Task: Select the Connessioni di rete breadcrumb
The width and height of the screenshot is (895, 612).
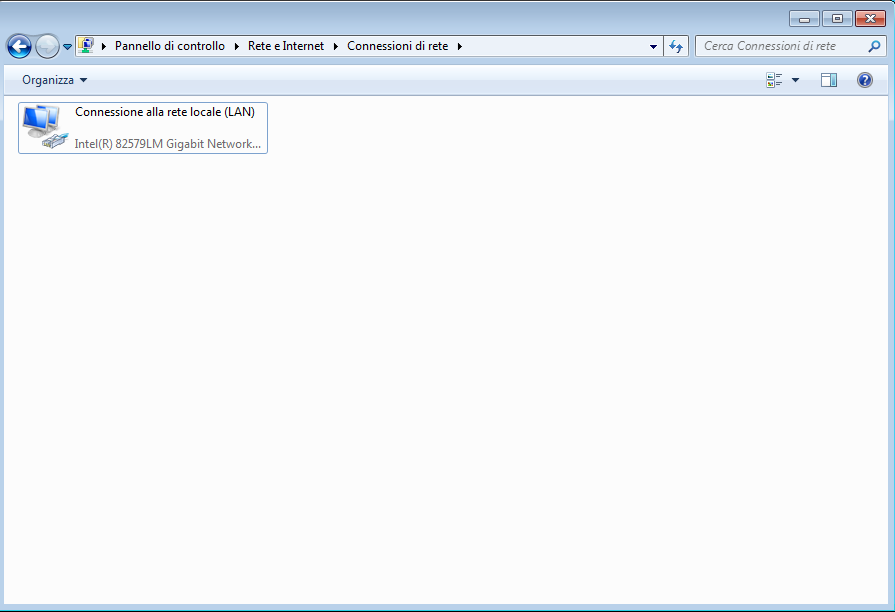Action: 397,46
